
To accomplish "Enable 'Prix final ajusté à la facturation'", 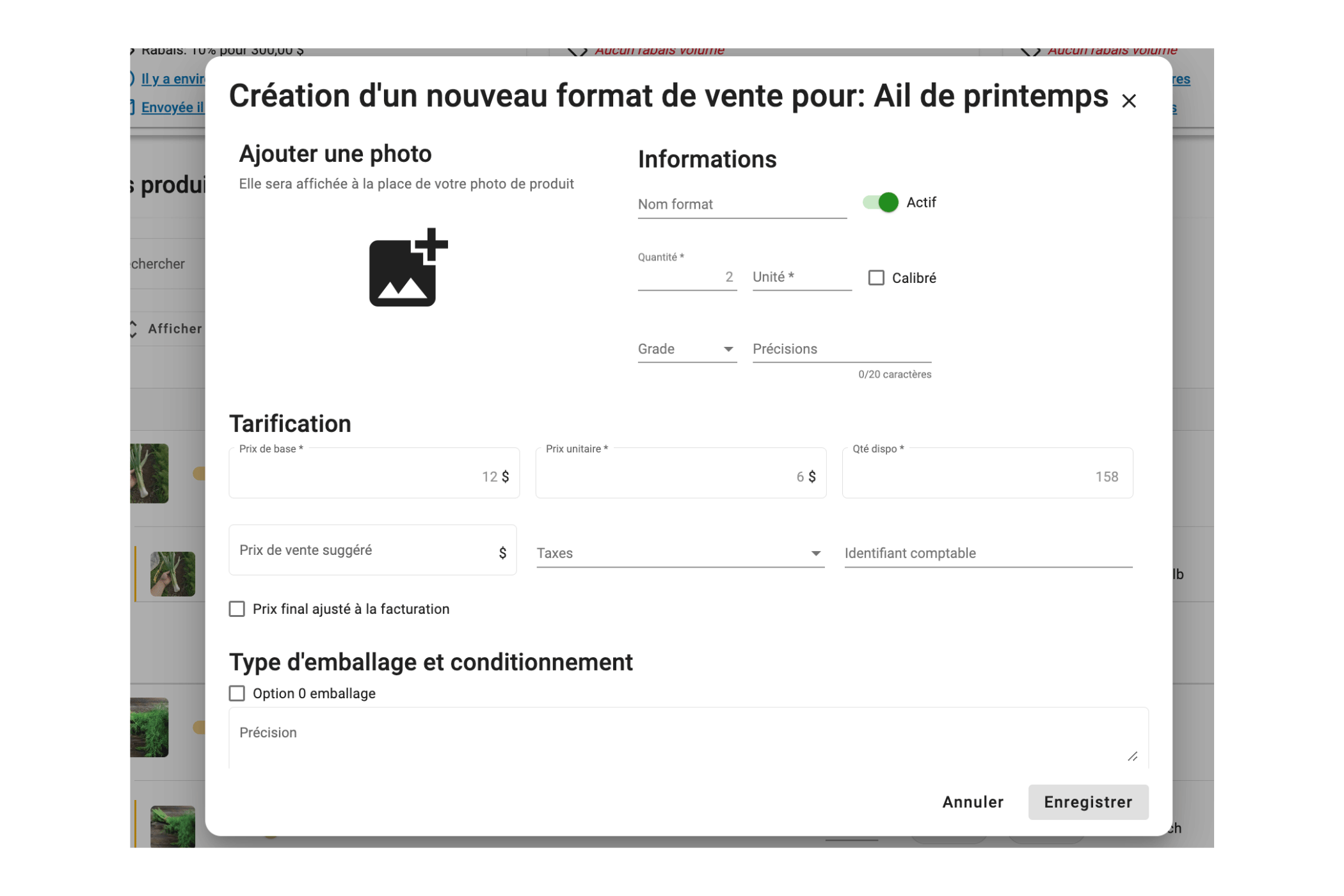I will click(x=237, y=609).
